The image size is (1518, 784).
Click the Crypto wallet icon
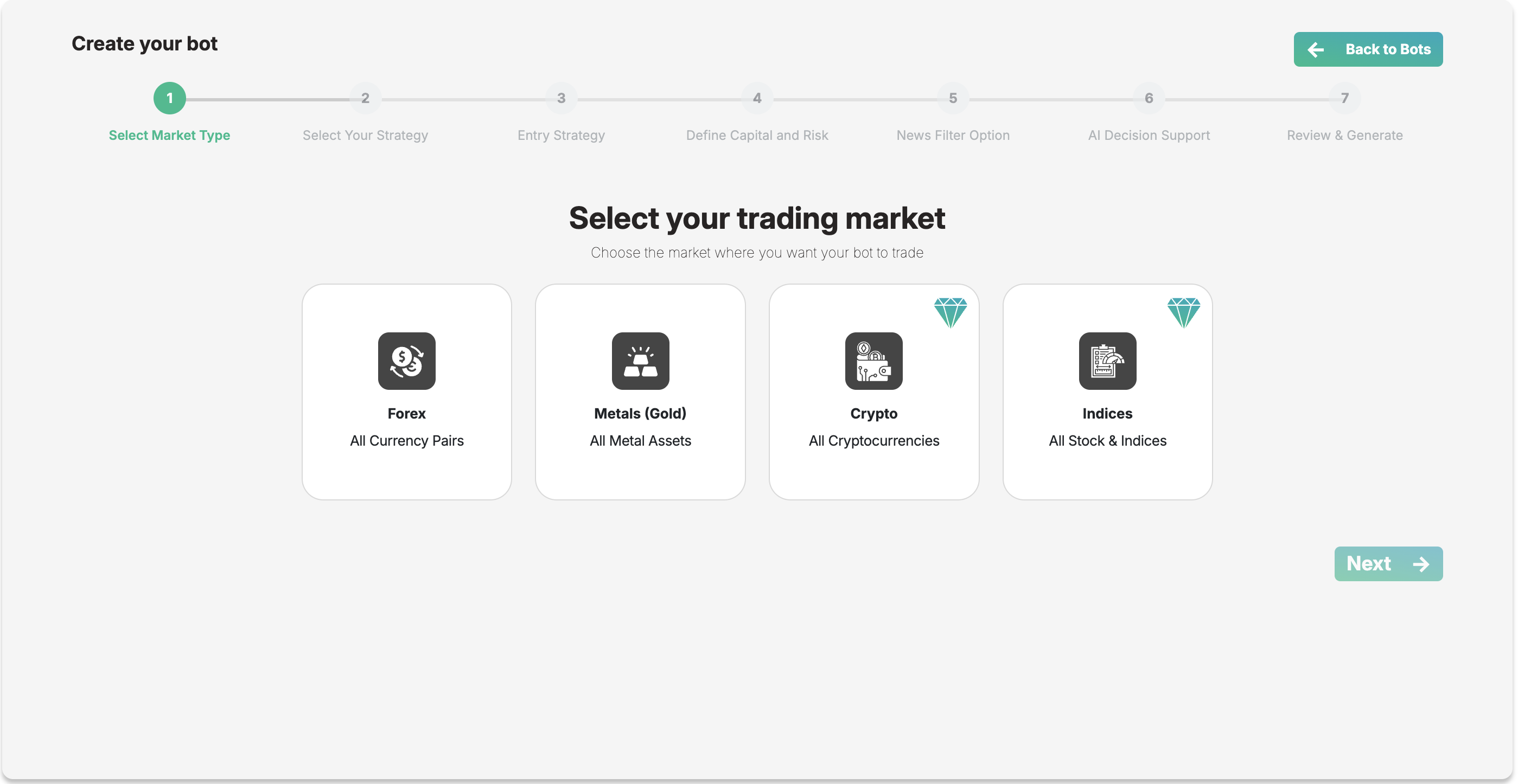tap(873, 361)
